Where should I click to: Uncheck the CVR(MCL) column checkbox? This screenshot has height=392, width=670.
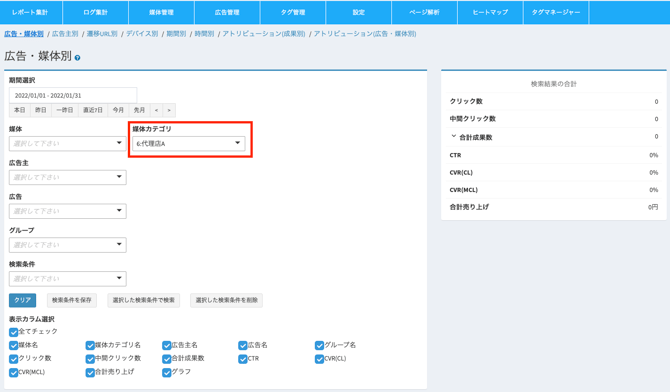click(14, 373)
